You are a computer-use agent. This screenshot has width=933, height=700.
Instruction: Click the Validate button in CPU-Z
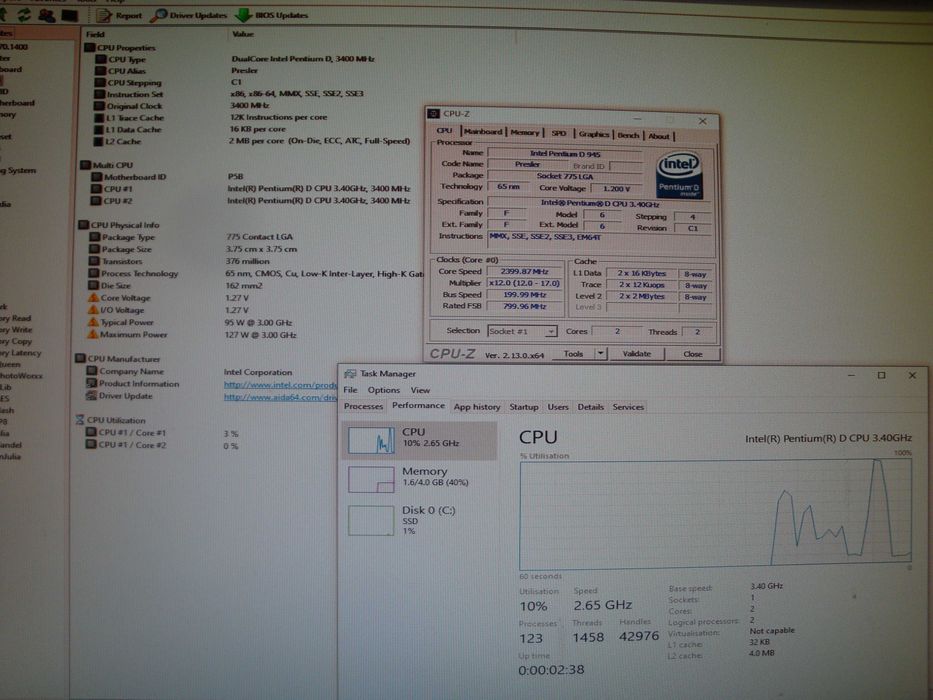(x=637, y=354)
